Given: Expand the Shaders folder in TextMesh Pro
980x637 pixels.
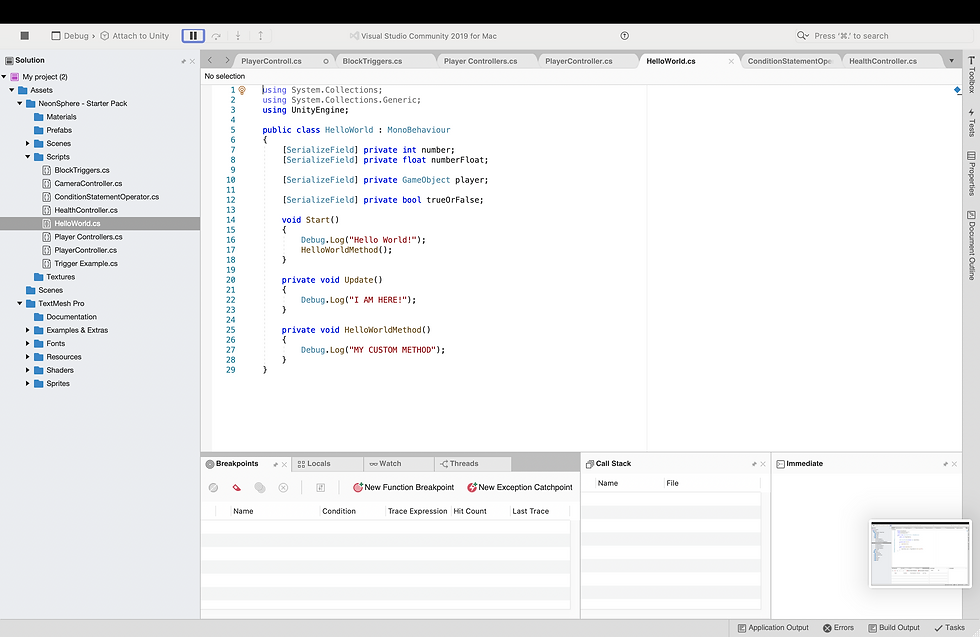Looking at the screenshot, I should tap(28, 370).
